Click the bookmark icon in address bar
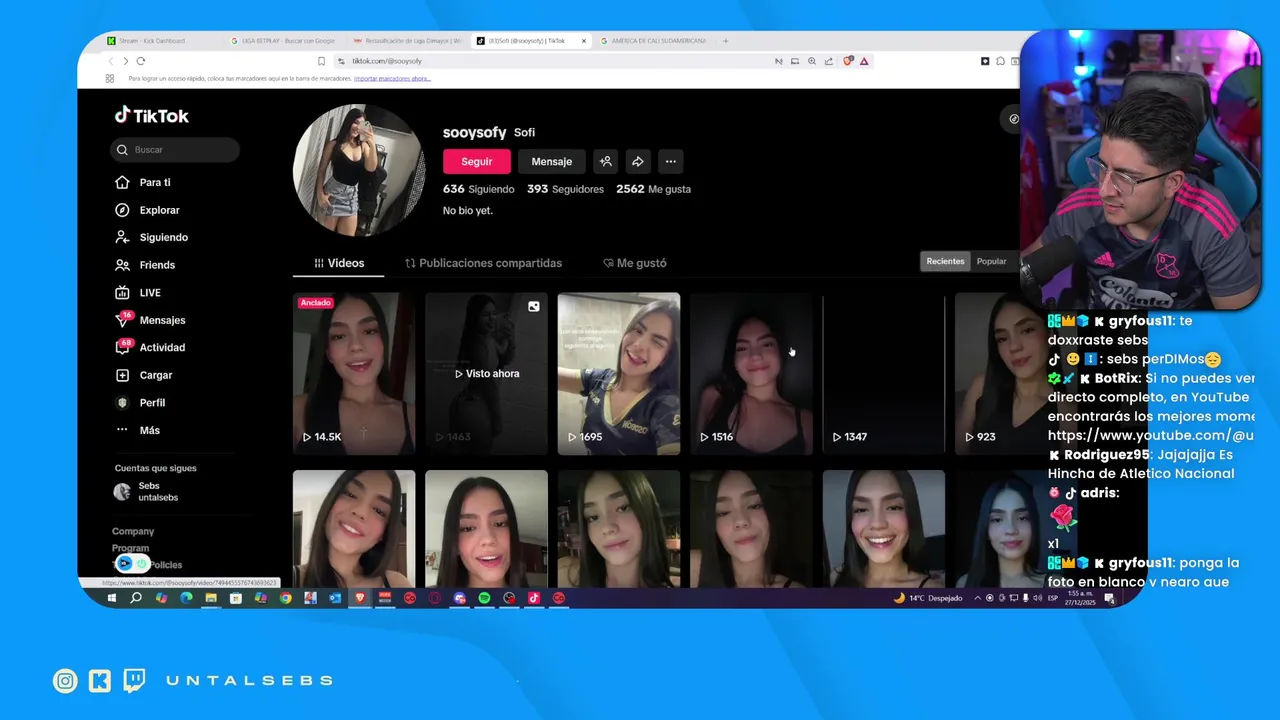 tap(321, 61)
